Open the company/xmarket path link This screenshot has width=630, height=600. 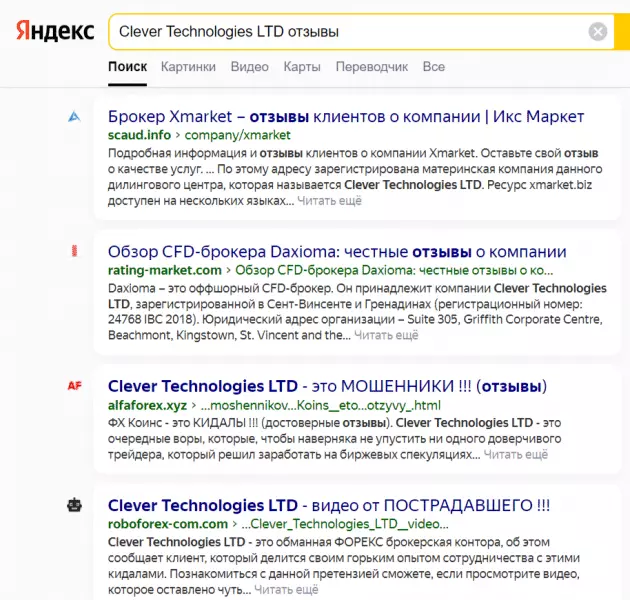tap(237, 135)
